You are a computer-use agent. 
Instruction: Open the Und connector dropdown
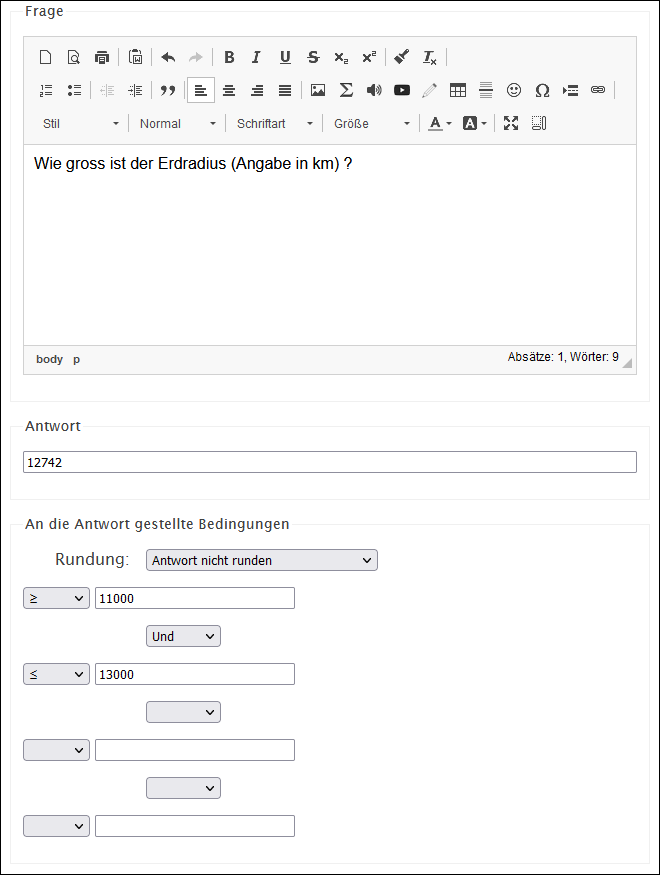point(183,636)
